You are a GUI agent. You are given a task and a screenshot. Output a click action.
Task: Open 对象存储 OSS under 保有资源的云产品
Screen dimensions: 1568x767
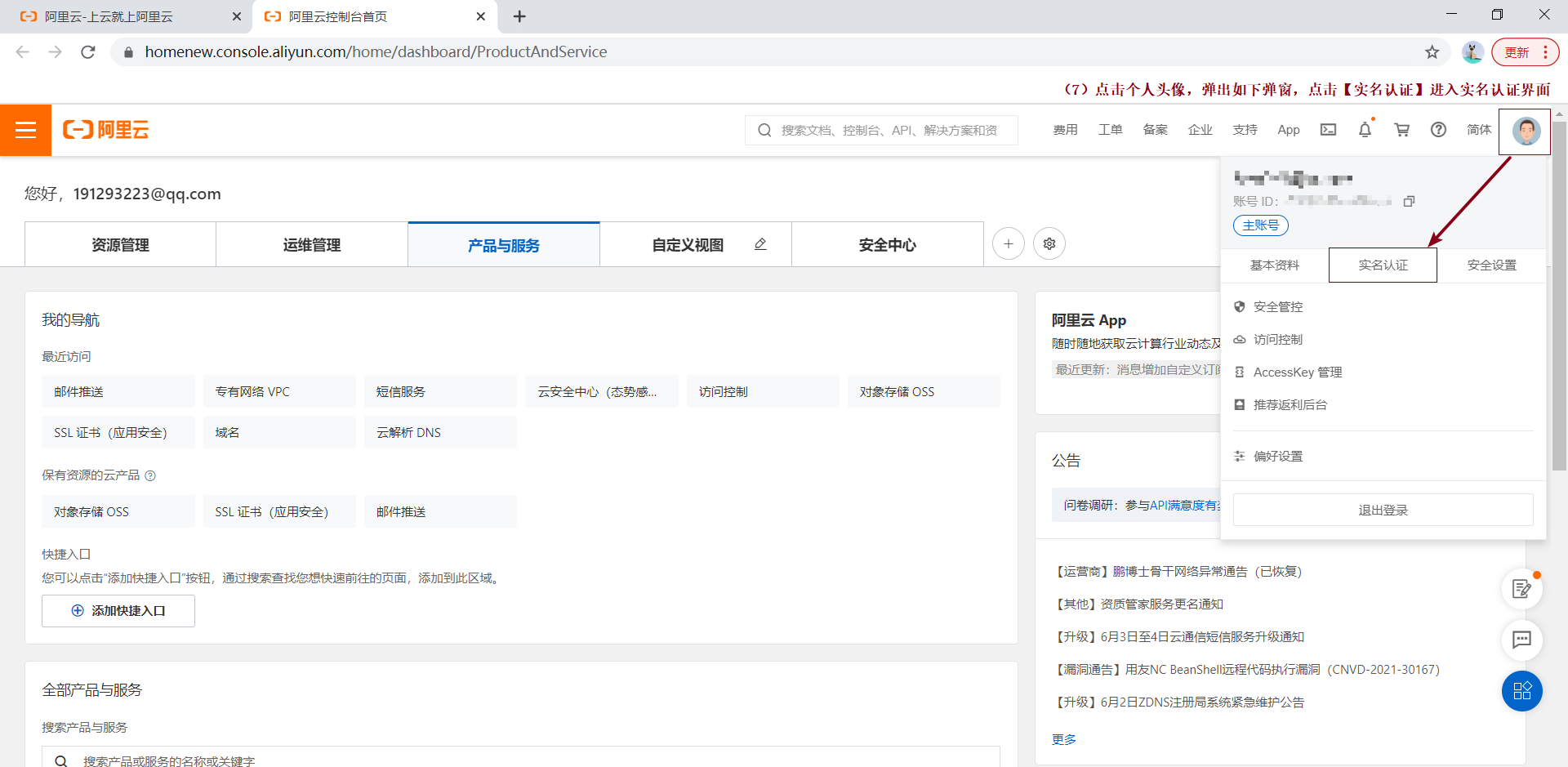tap(118, 512)
